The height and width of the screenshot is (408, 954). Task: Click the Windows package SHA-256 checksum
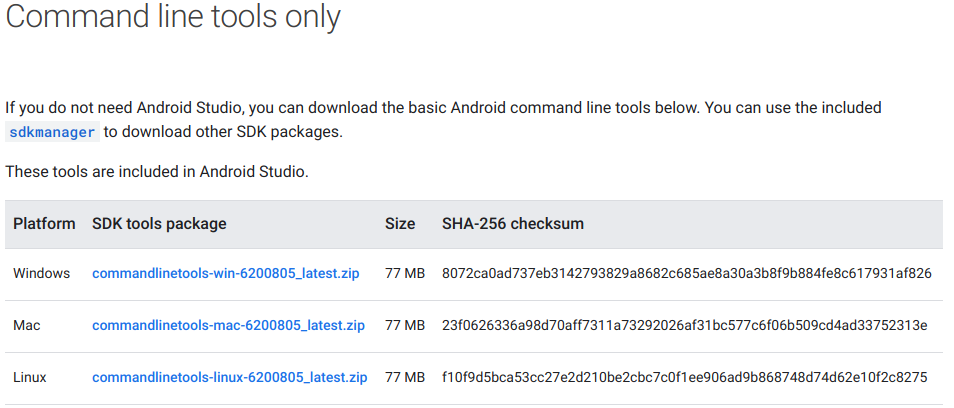687,273
